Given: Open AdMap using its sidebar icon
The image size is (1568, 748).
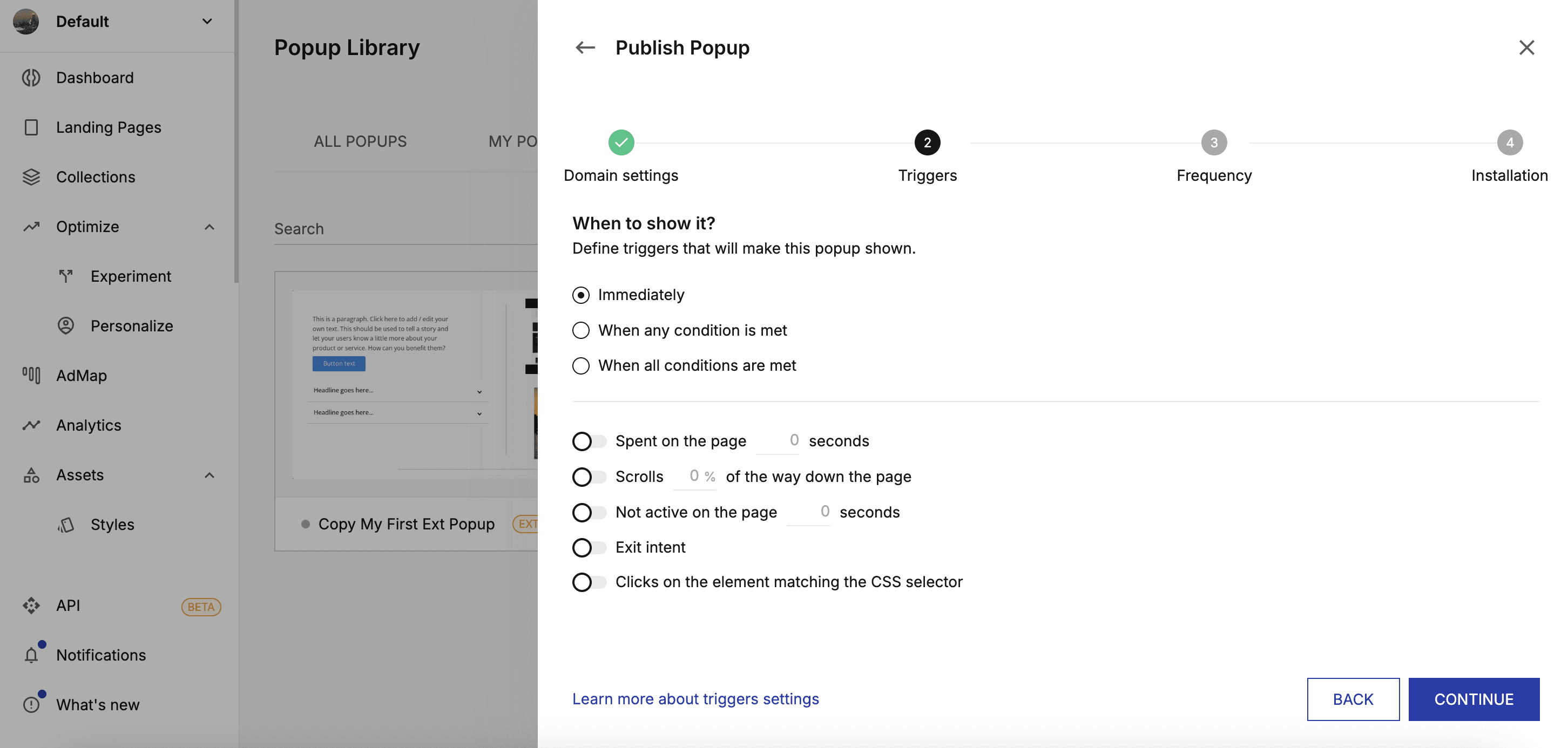Looking at the screenshot, I should [x=31, y=376].
